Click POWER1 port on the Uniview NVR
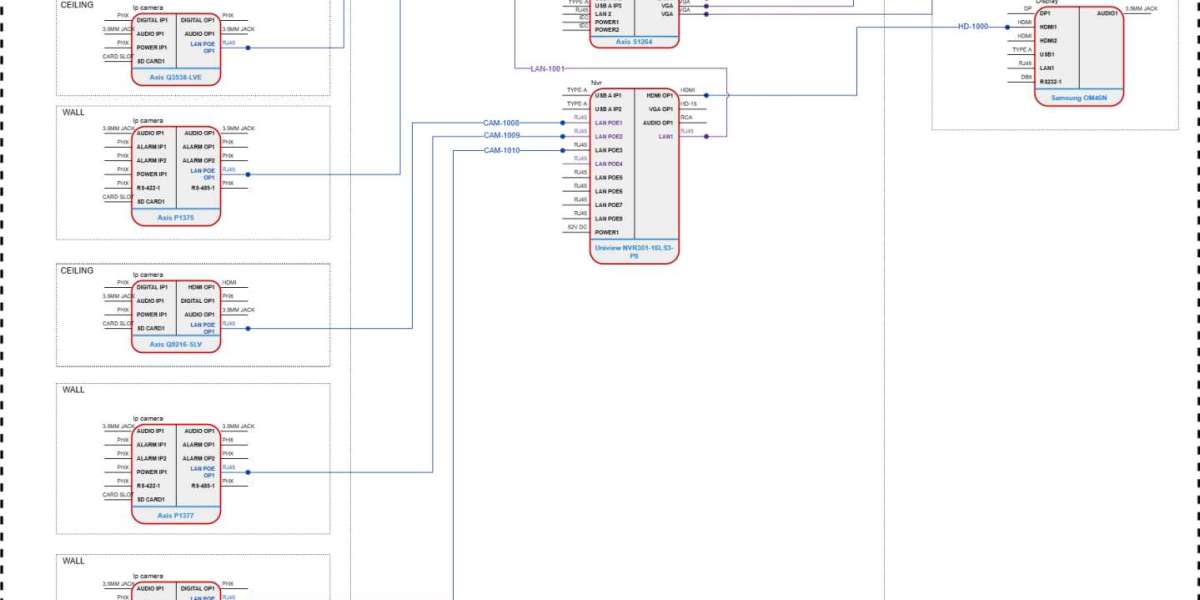 [x=607, y=233]
